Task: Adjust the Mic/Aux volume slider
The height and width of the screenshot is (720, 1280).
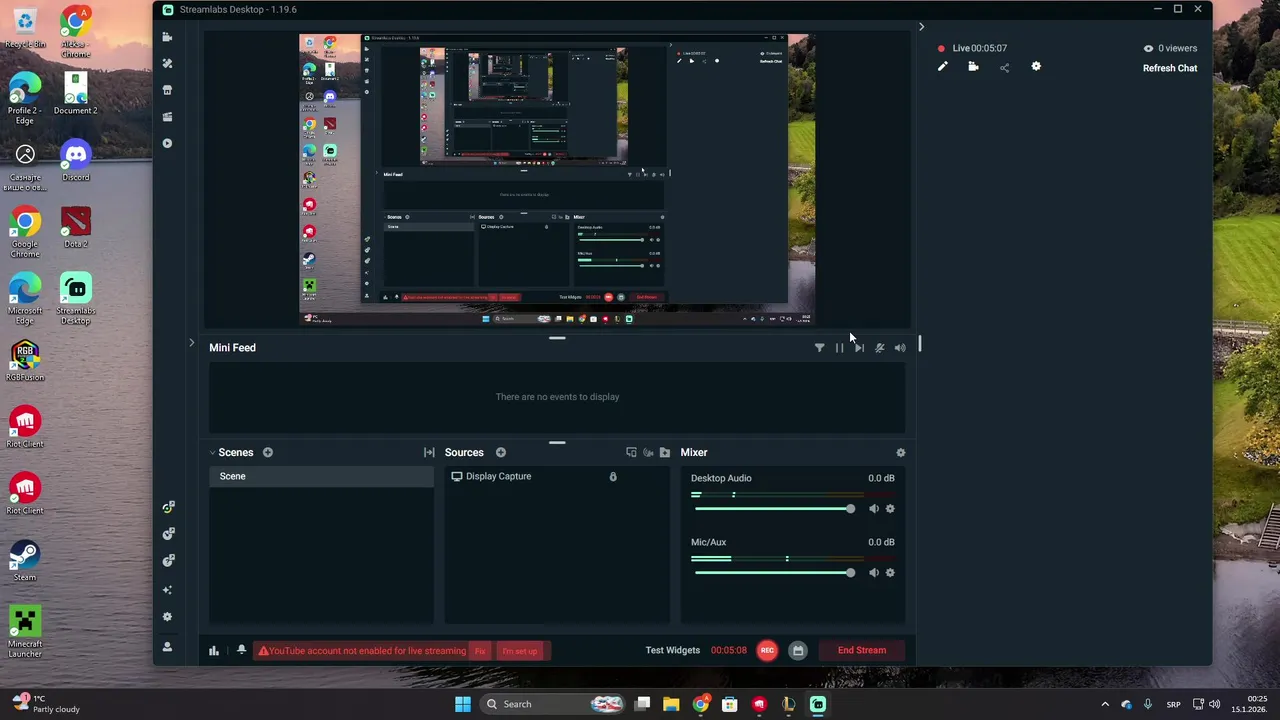Action: pyautogui.click(x=773, y=573)
